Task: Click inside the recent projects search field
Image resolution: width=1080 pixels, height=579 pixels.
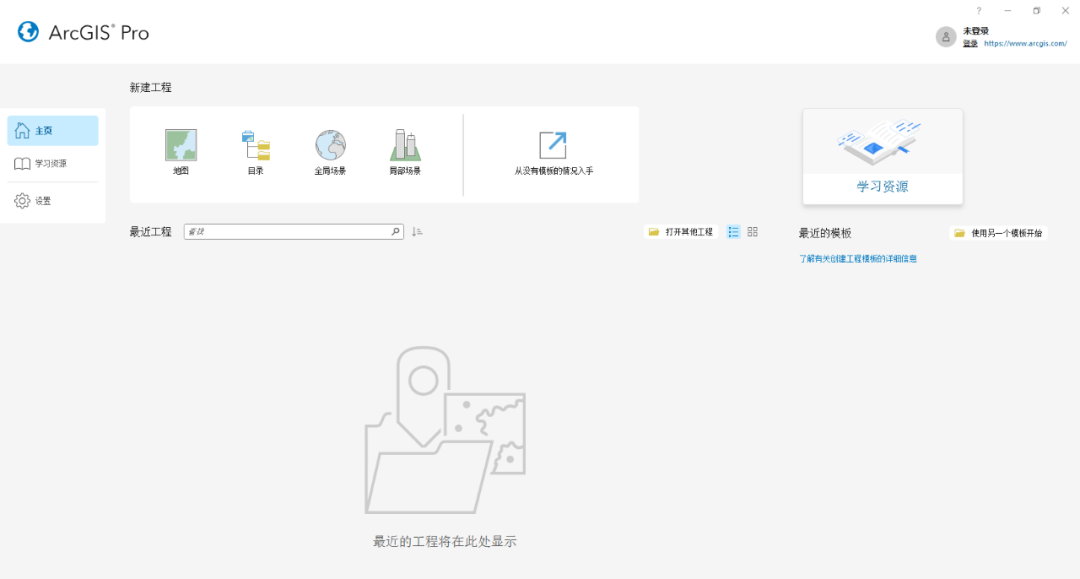Action: click(x=290, y=231)
